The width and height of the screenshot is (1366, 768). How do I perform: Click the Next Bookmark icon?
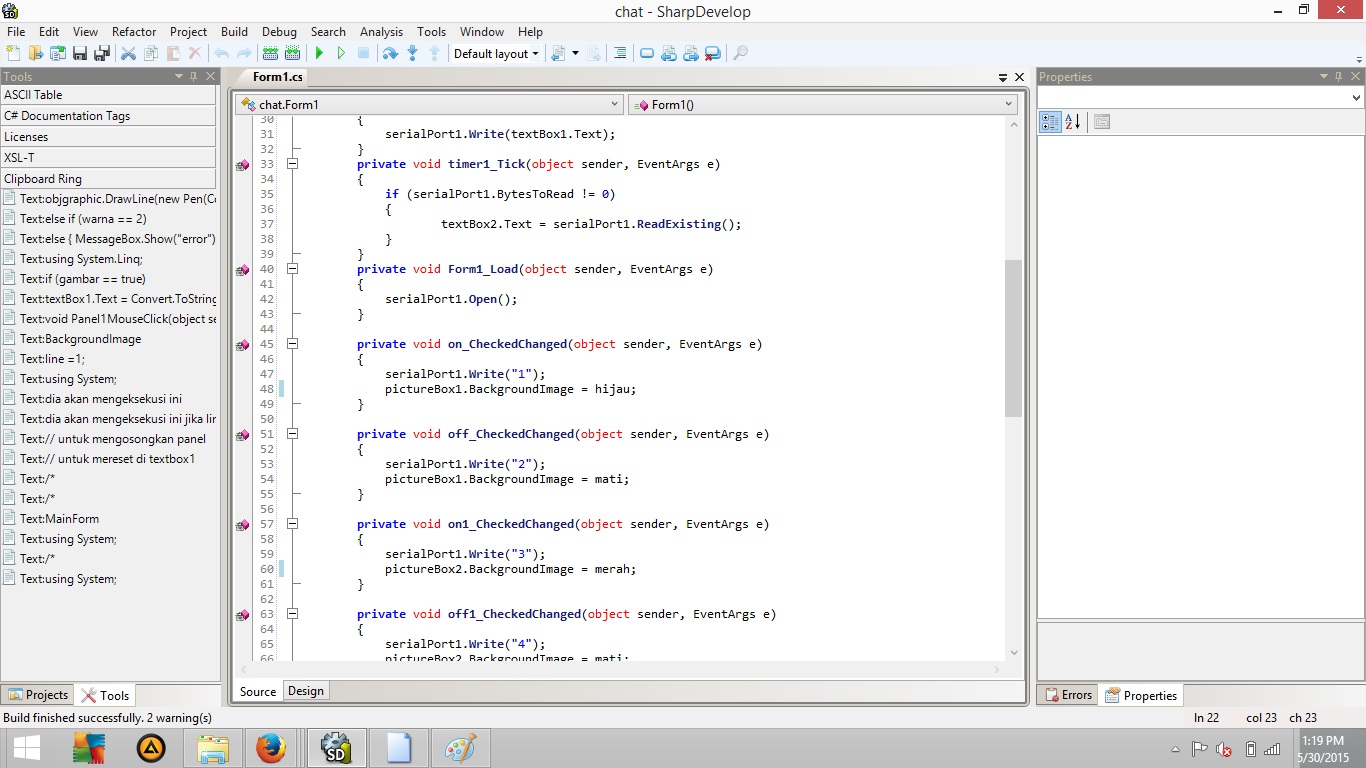coord(691,53)
